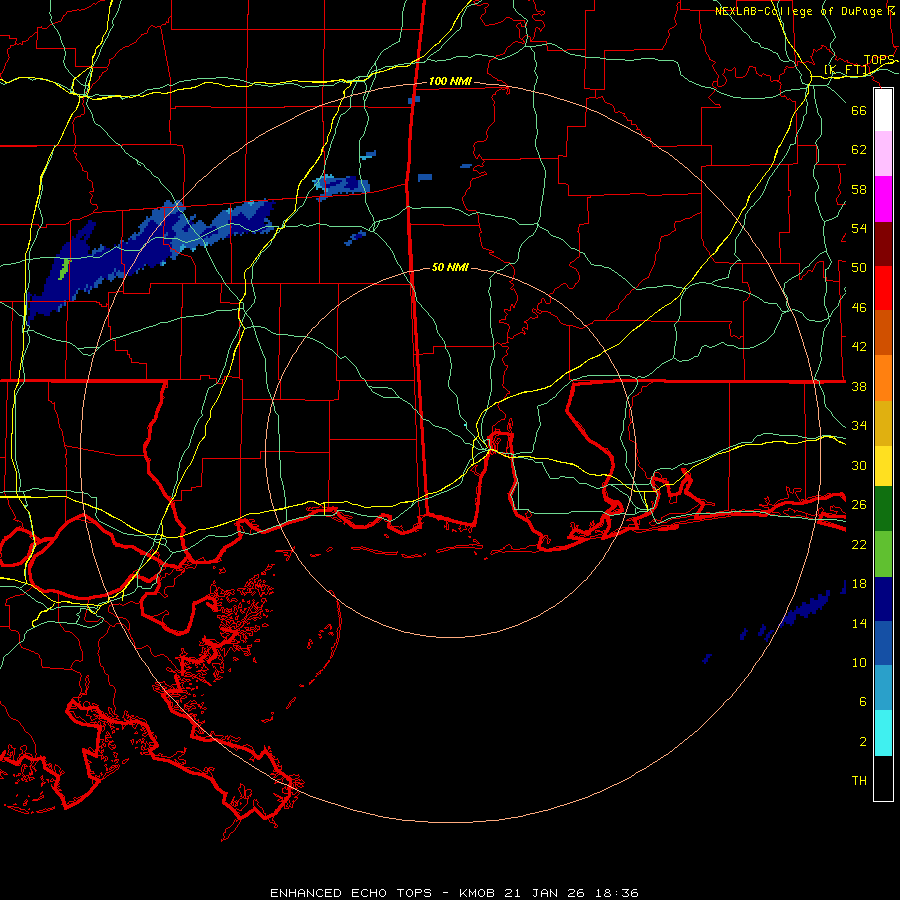The width and height of the screenshot is (900, 900).
Task: Click the legend value '42'
Action: point(859,347)
